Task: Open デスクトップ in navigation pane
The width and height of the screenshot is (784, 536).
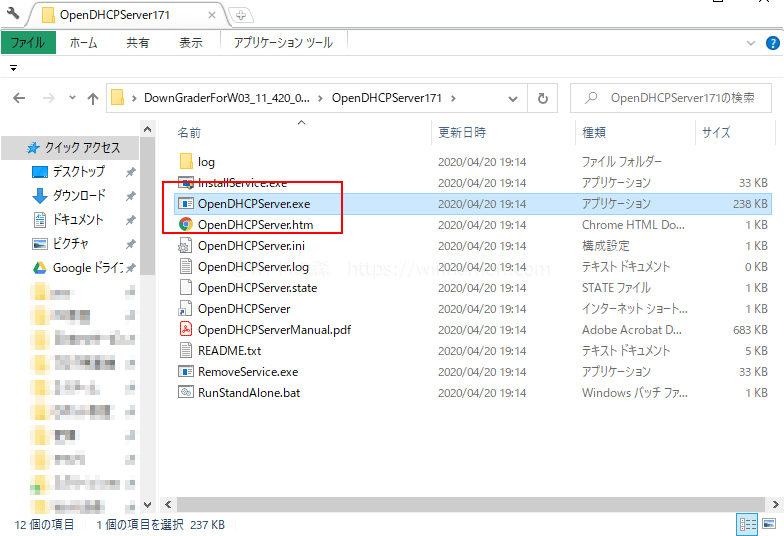Action: (78, 172)
